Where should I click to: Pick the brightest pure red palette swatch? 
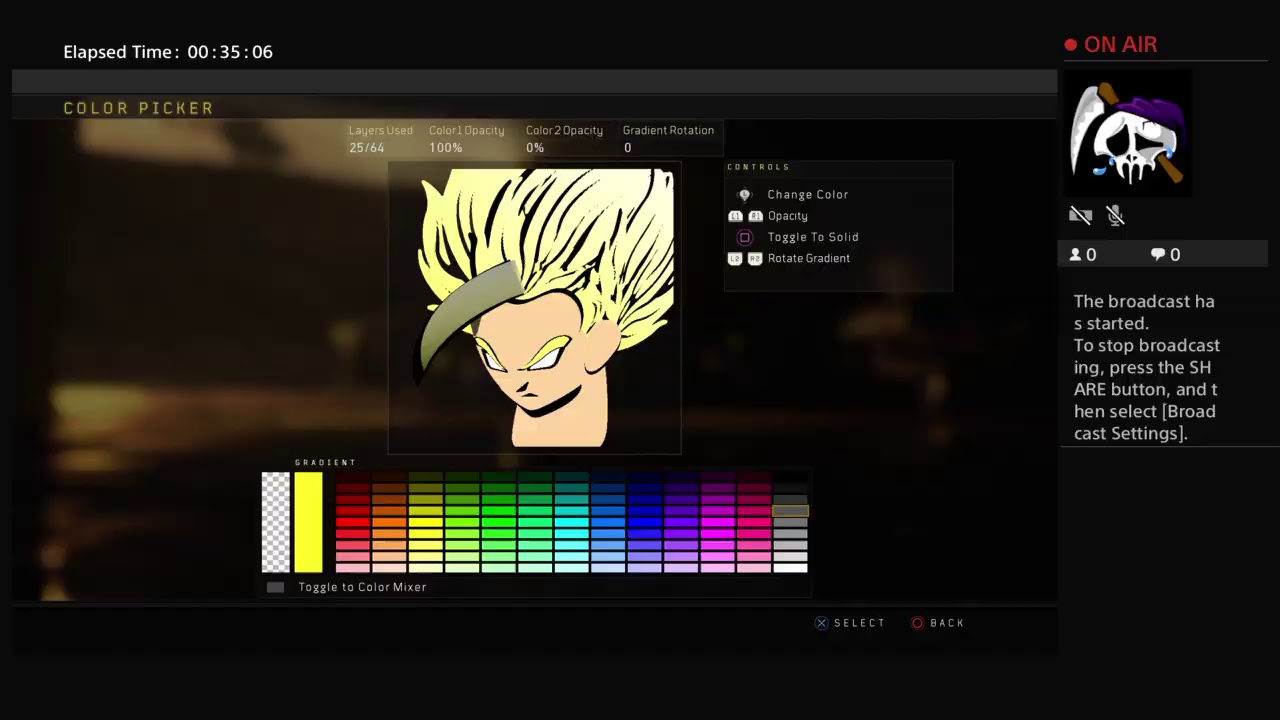pyautogui.click(x=353, y=521)
